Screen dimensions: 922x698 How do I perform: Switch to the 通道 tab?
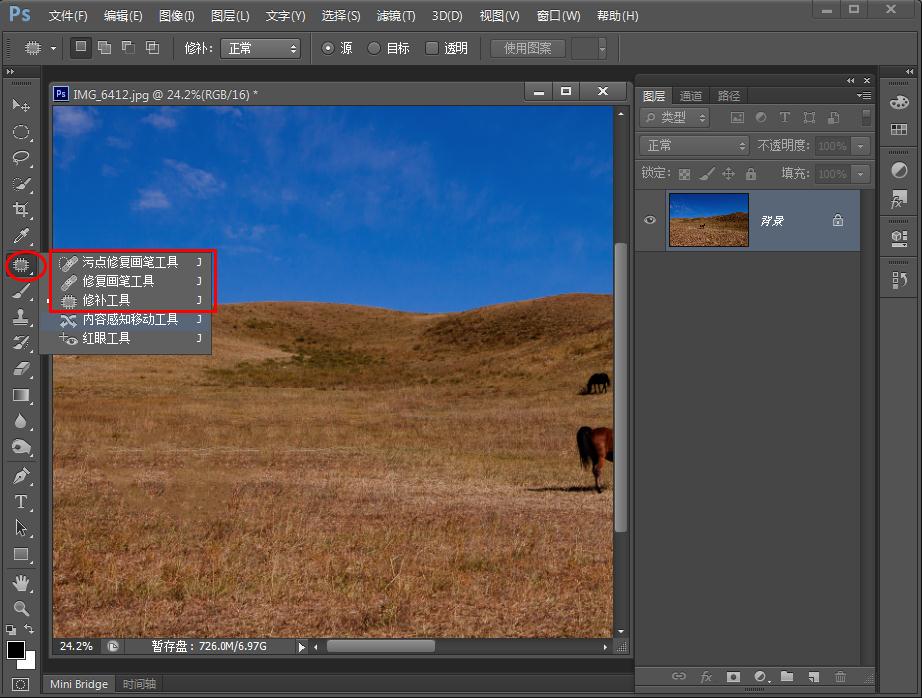pos(691,96)
